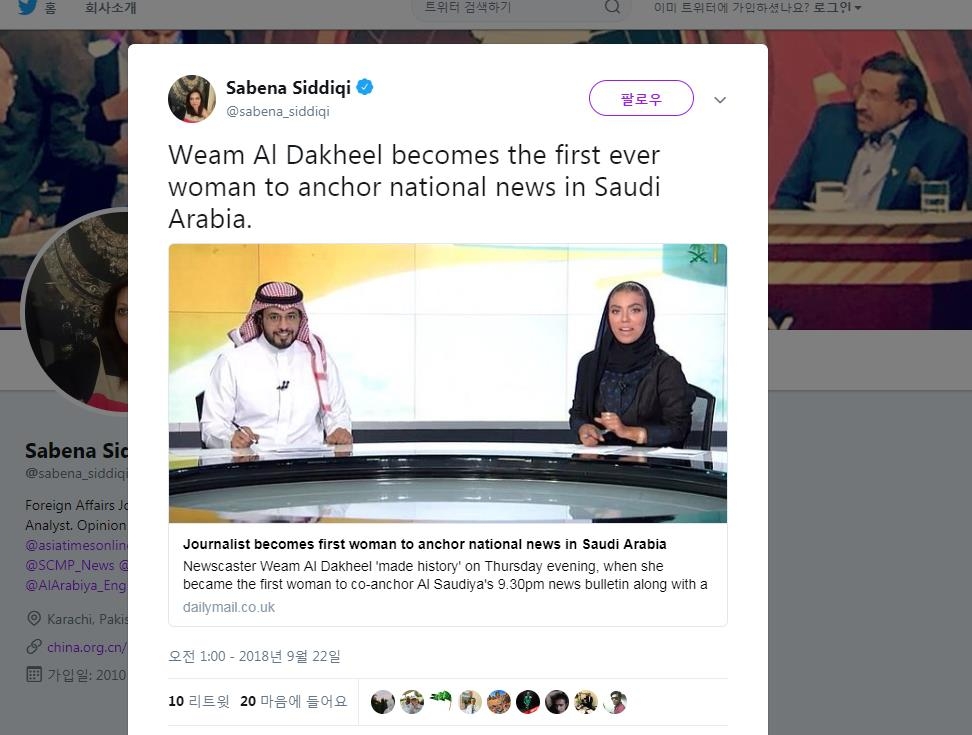Click the last liker avatar in row
Image resolution: width=972 pixels, height=735 pixels.
pos(615,702)
